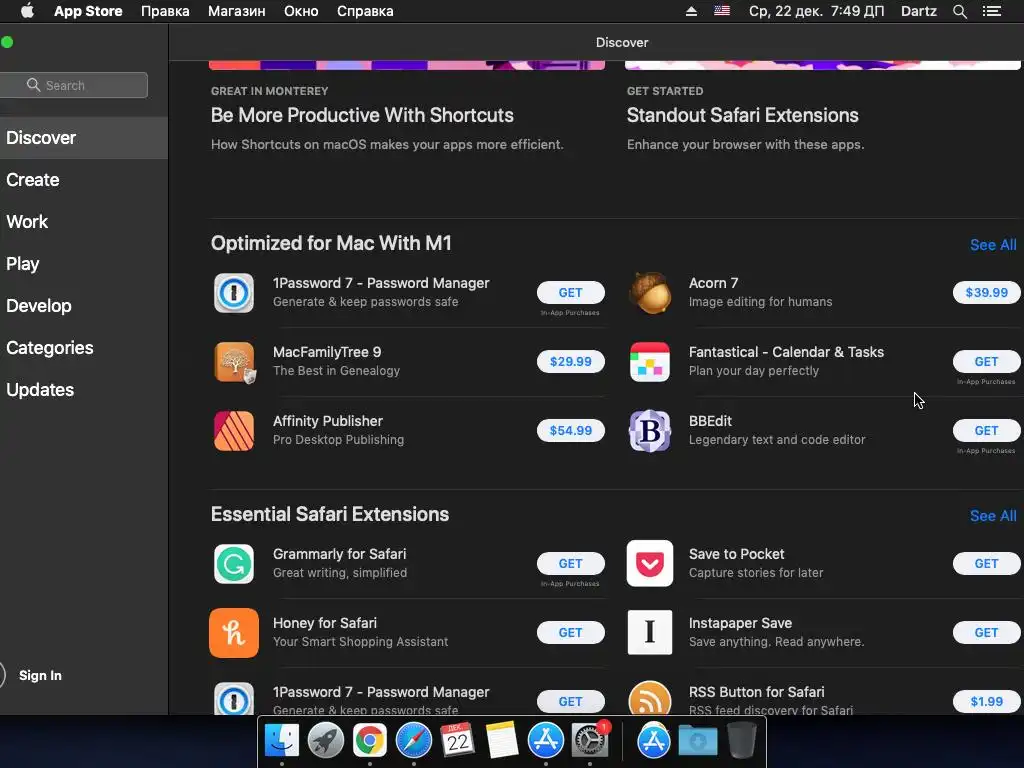Open the Правка menu

[x=165, y=11]
